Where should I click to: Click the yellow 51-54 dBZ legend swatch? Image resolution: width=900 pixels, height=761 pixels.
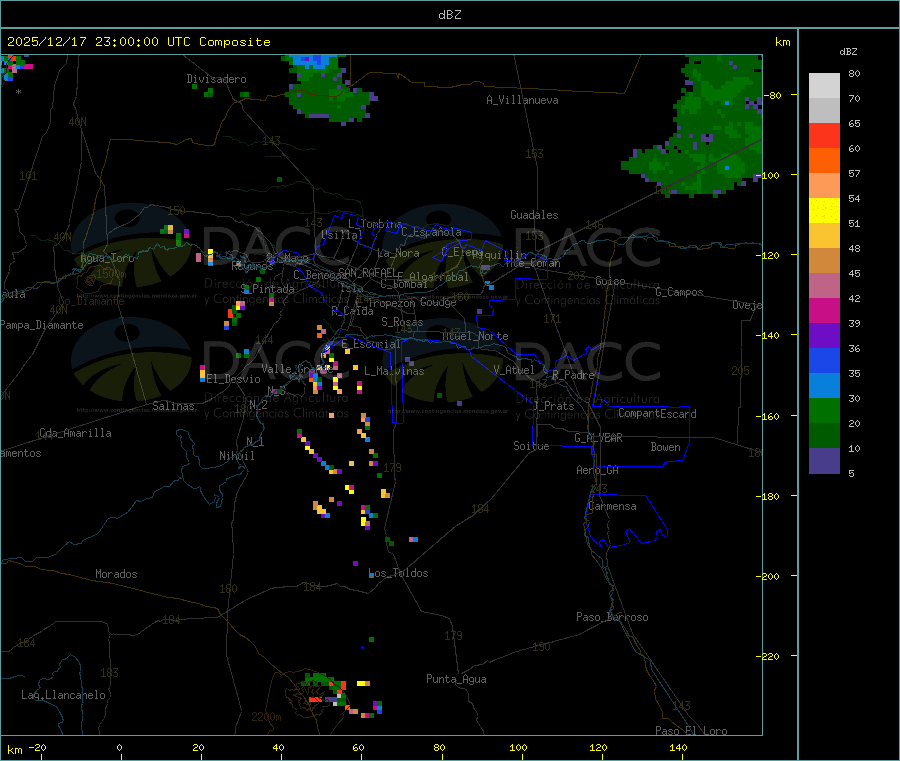coord(824,211)
